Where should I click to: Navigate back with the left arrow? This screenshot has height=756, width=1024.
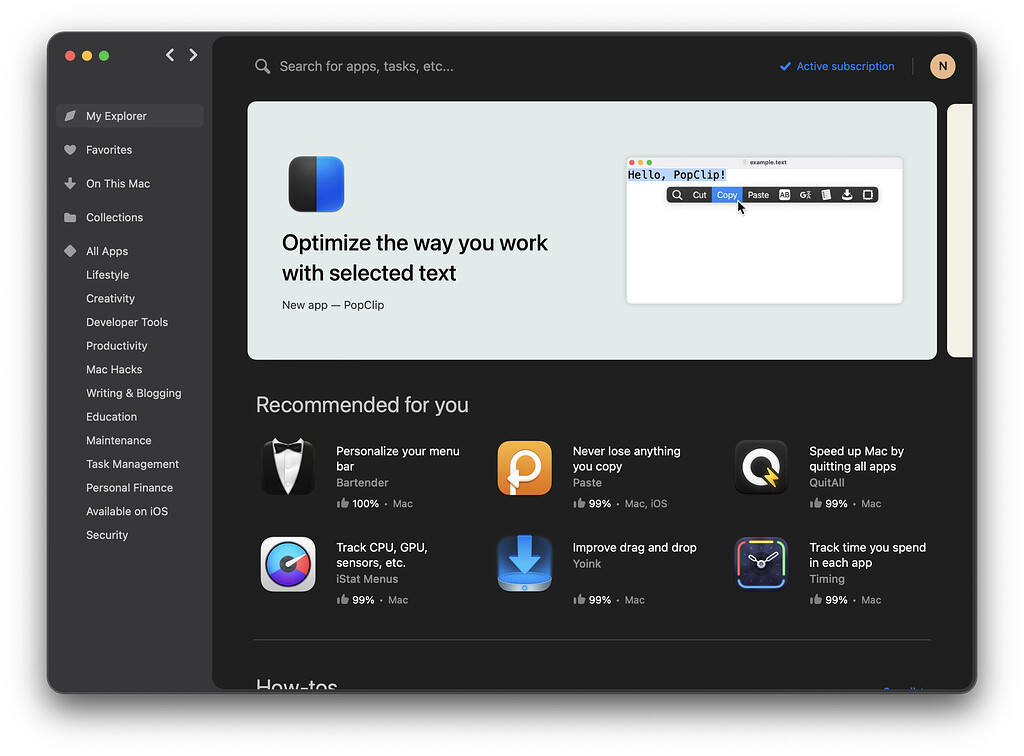pyautogui.click(x=170, y=56)
